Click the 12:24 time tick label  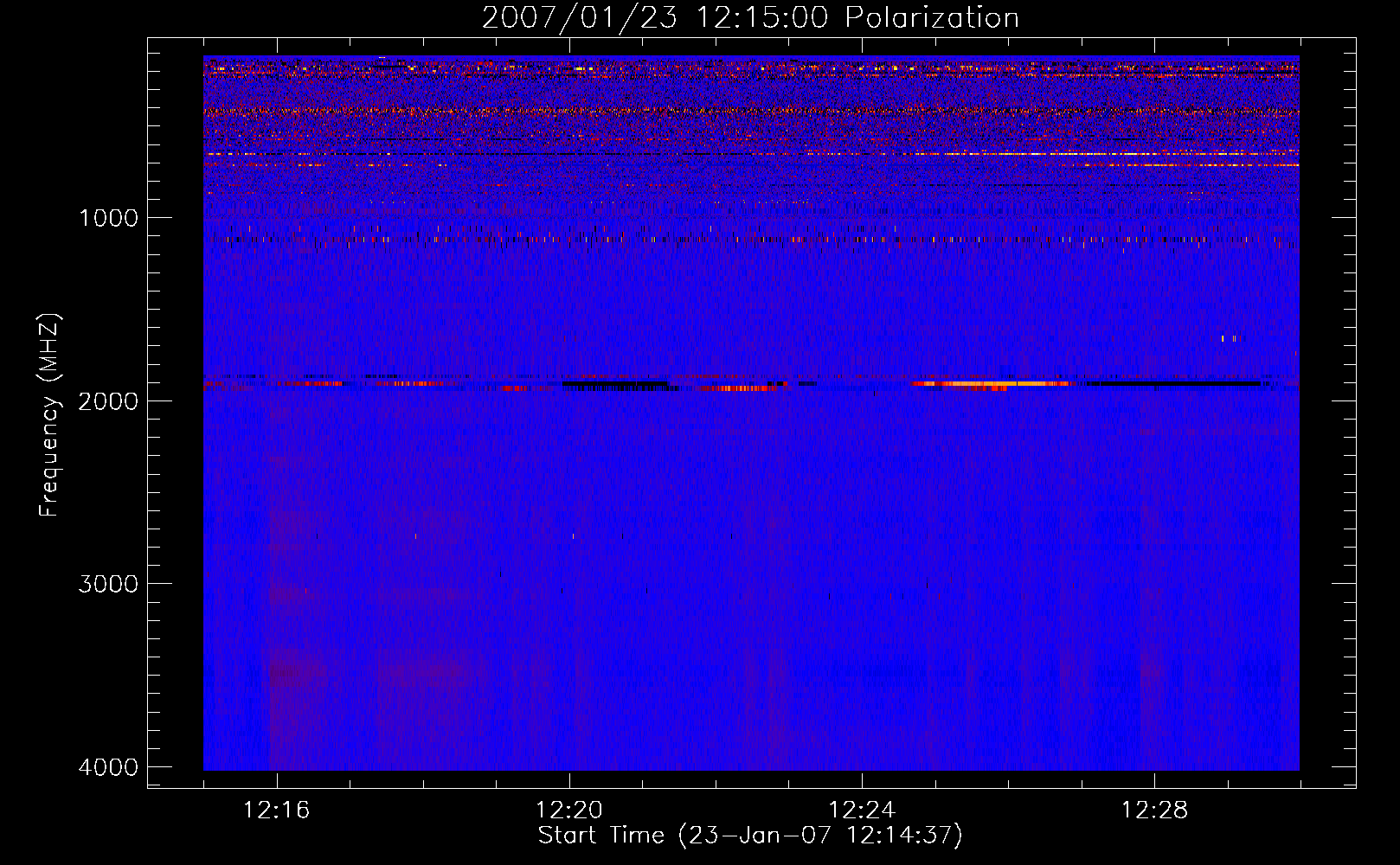pyautogui.click(x=862, y=811)
